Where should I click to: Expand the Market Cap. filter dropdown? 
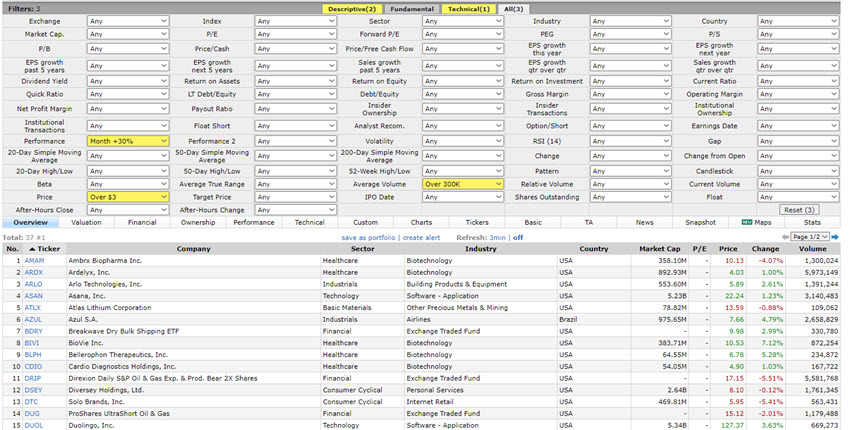click(x=128, y=34)
